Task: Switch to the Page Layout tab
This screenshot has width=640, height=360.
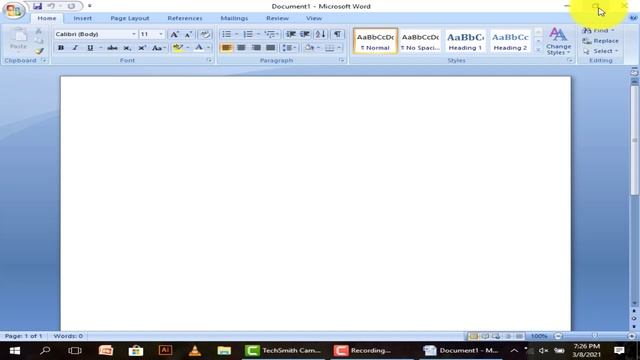Action: (130, 18)
